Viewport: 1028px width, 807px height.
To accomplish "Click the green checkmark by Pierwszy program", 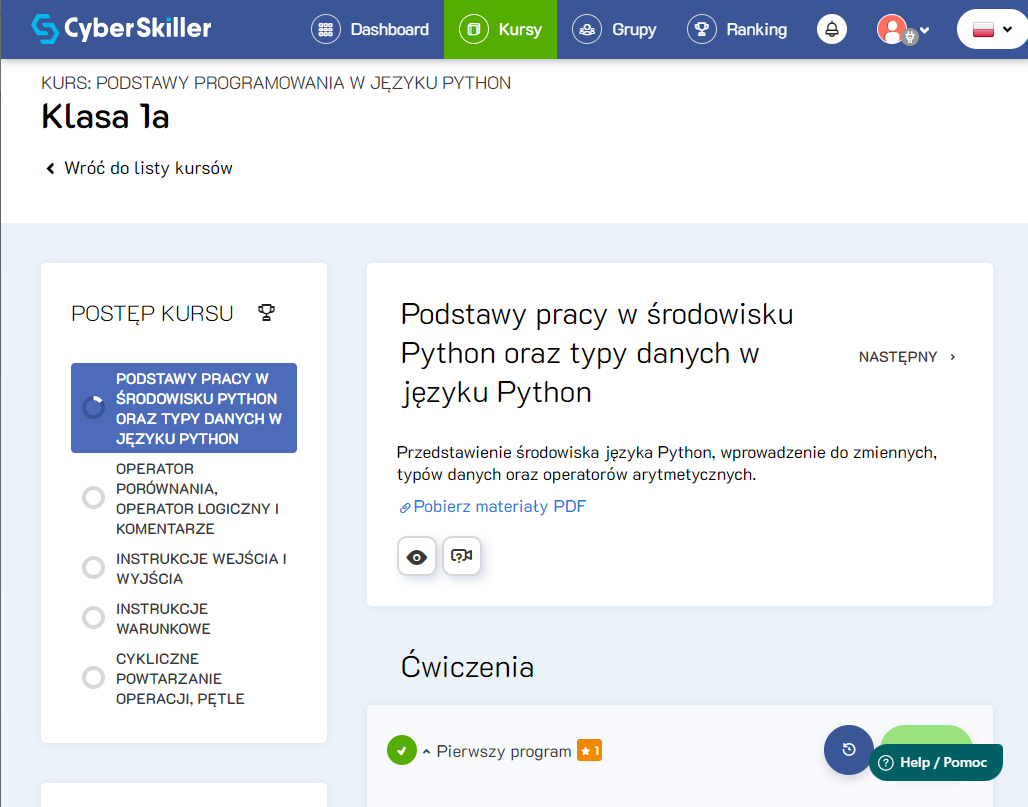I will (402, 750).
